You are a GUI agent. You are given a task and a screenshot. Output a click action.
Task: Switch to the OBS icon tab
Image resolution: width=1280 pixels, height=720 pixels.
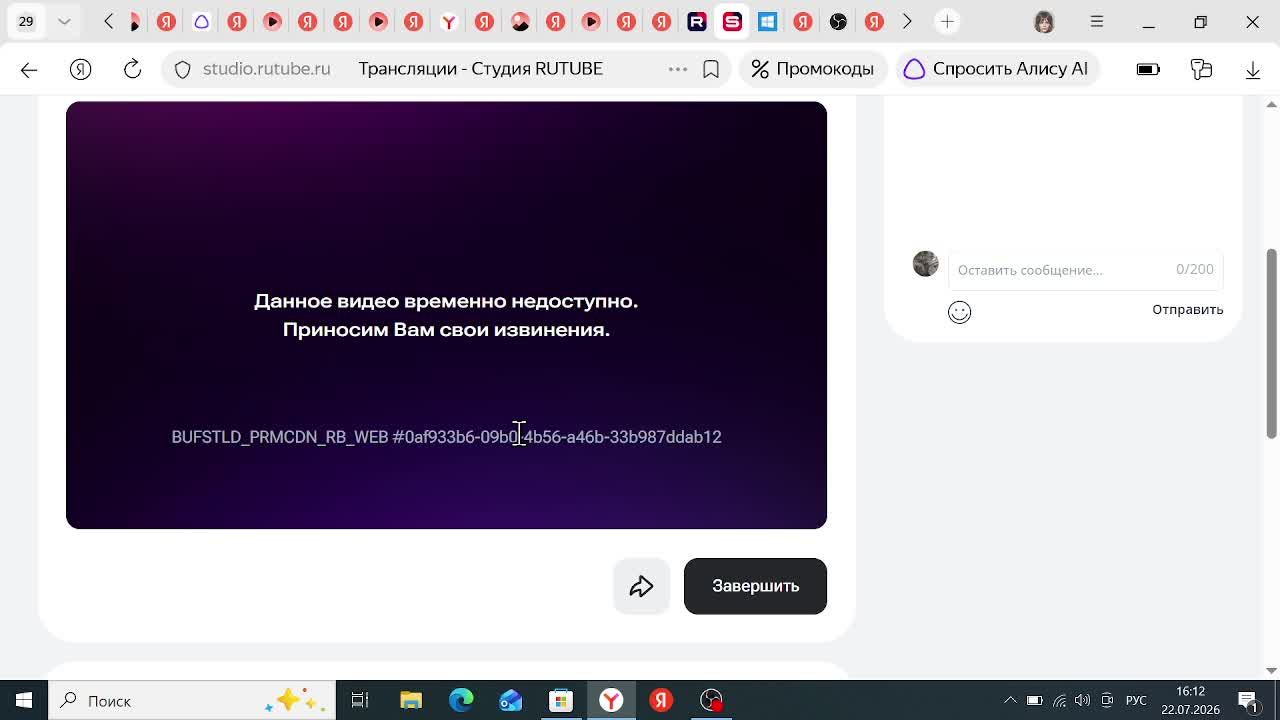[838, 21]
